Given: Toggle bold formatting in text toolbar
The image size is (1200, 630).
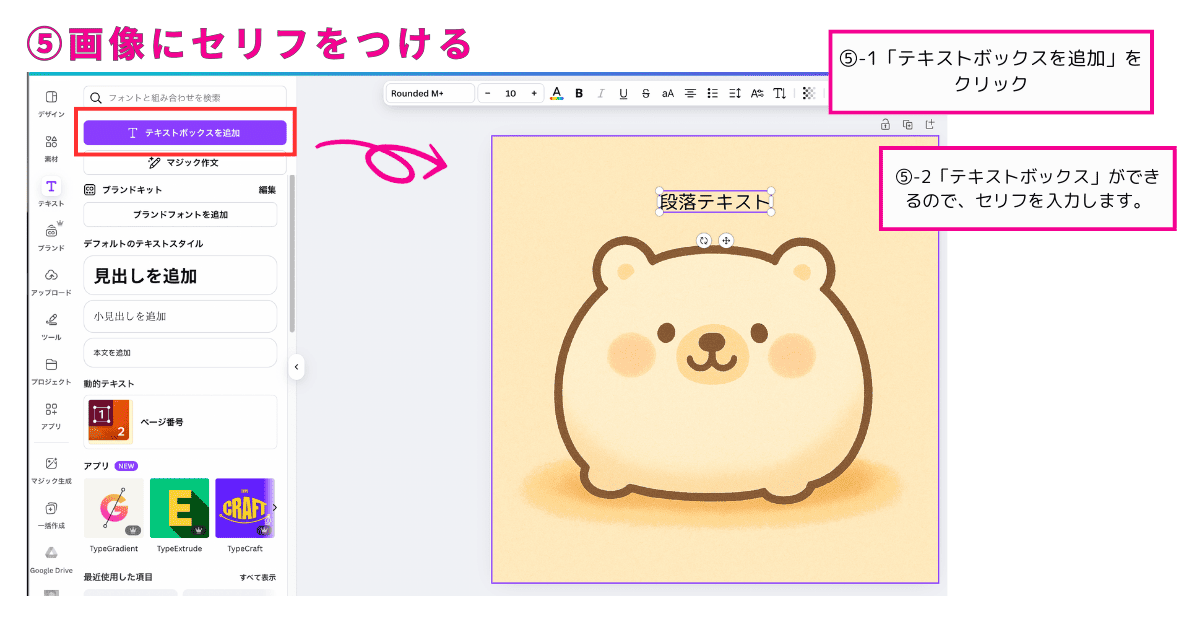Looking at the screenshot, I should pos(579,93).
